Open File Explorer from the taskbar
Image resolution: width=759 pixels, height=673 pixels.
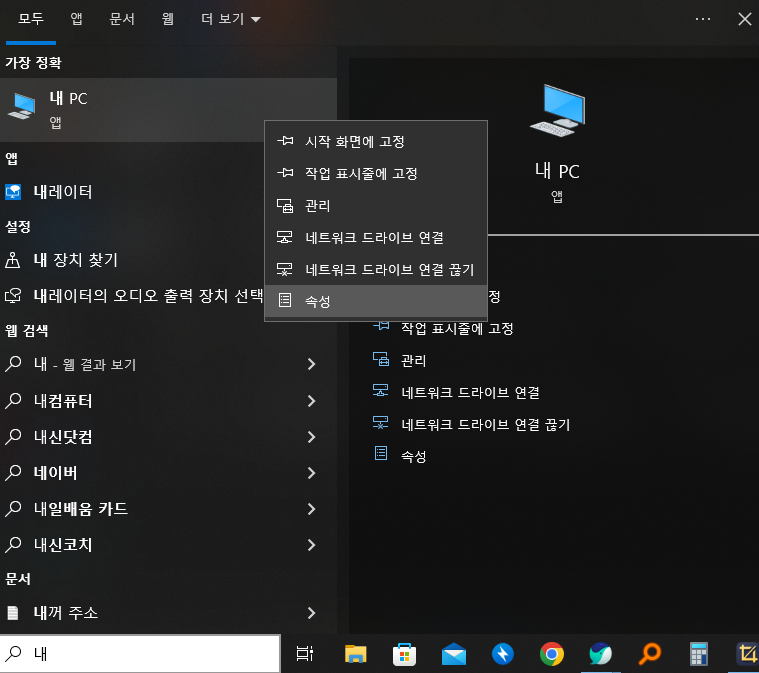[355, 654]
